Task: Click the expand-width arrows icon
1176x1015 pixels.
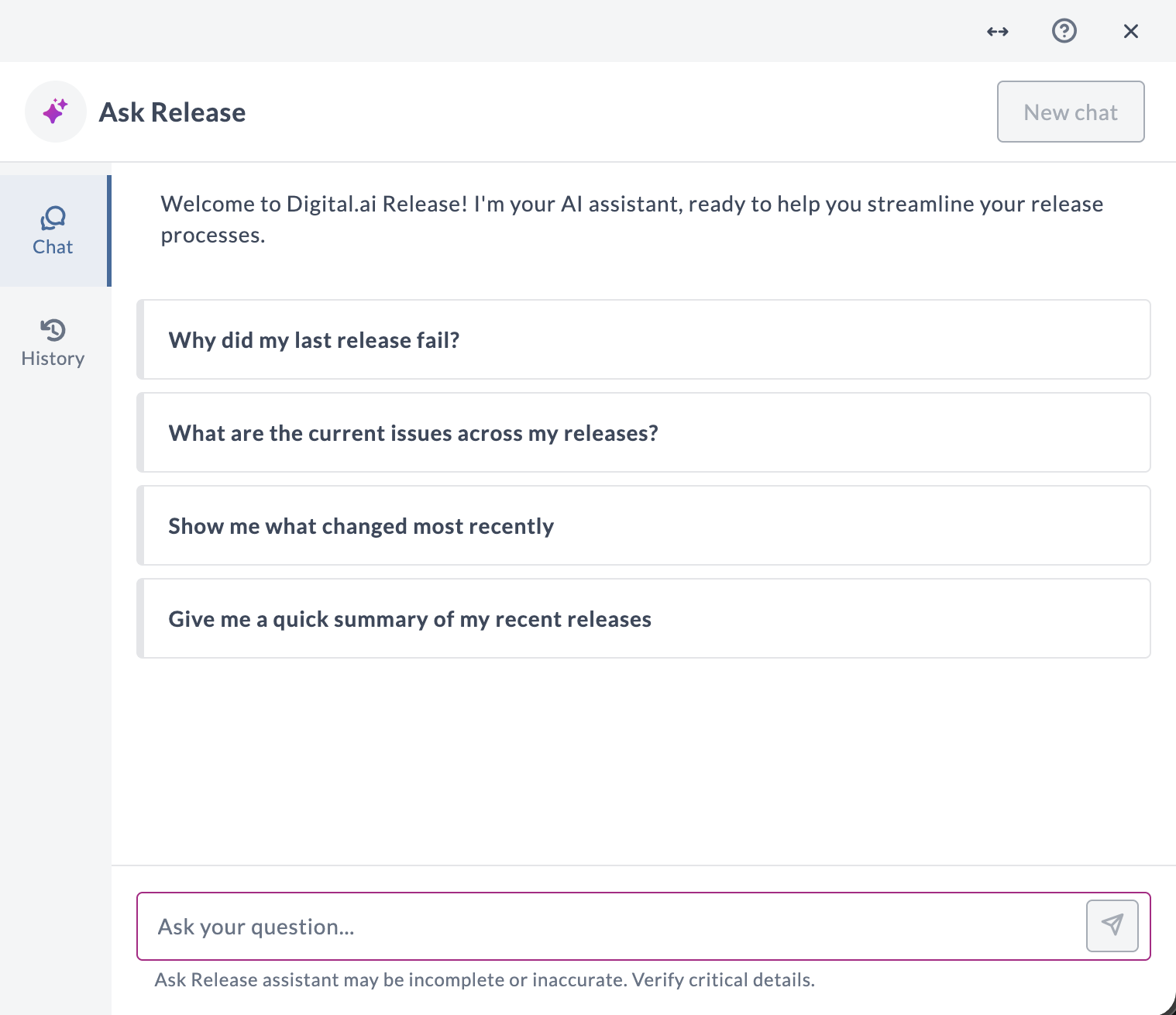Action: [x=997, y=31]
